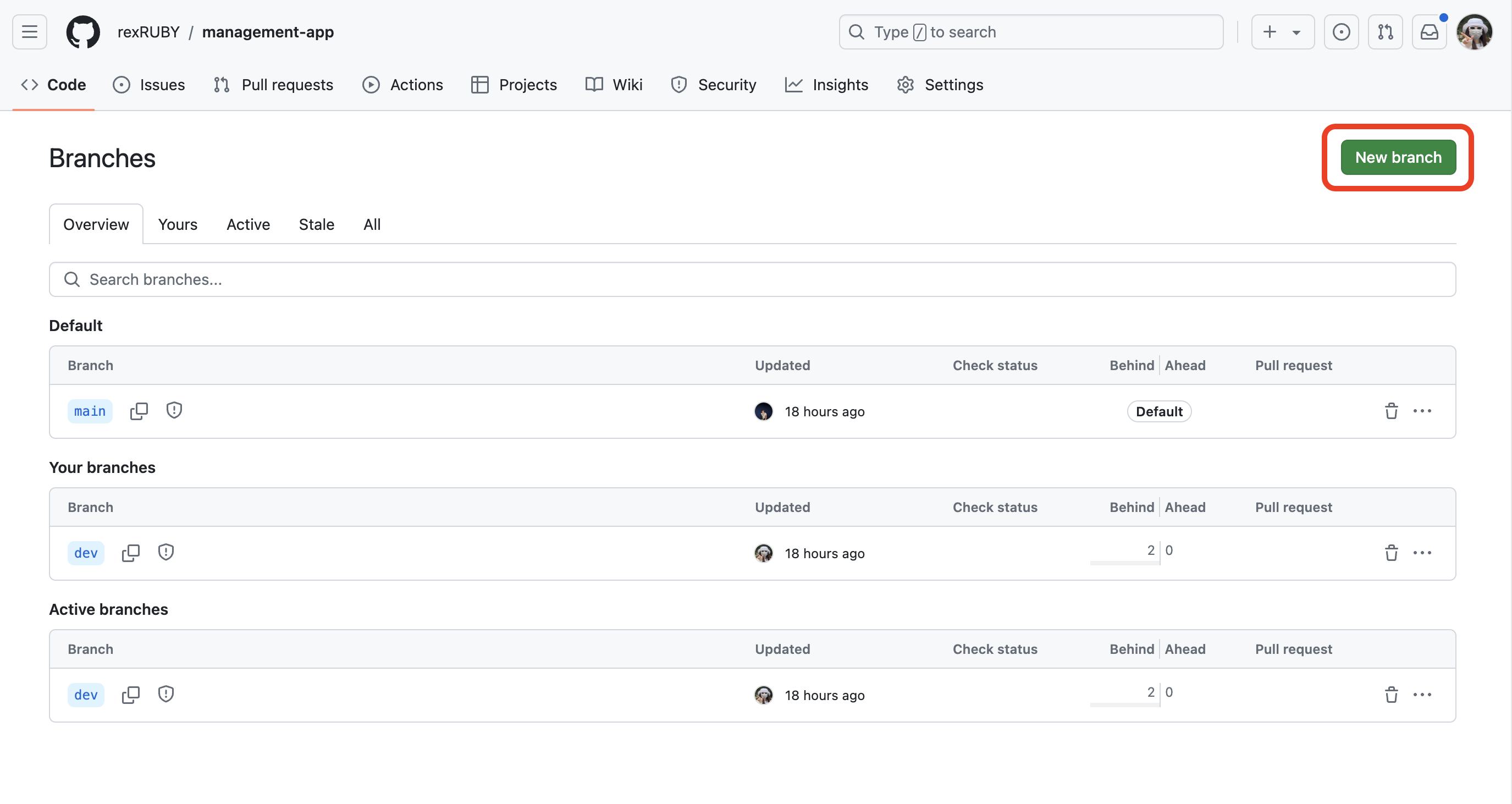
Task: Open the three-dot menu for main branch
Action: point(1422,411)
